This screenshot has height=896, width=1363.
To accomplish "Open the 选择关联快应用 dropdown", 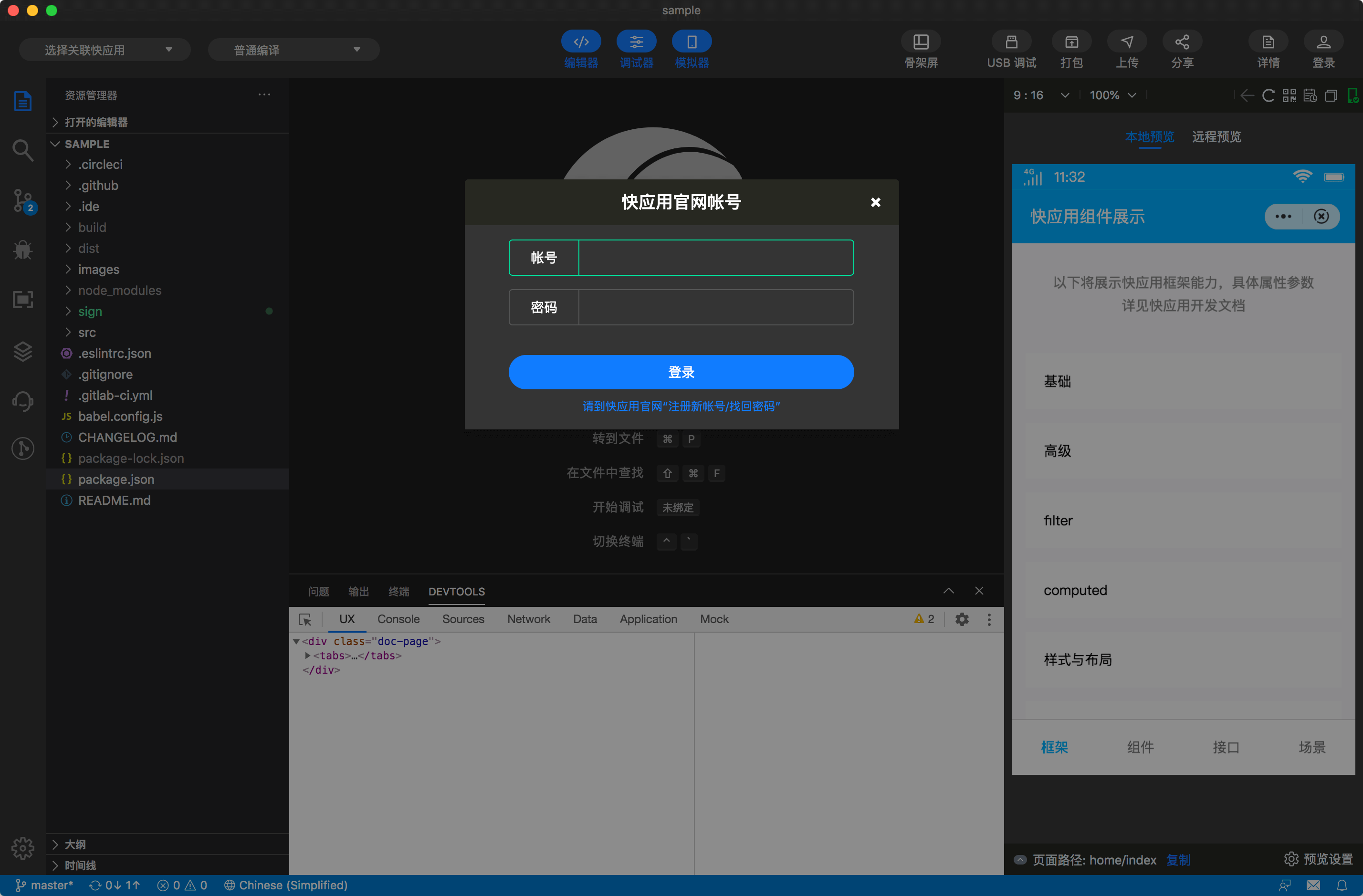I will 105,50.
